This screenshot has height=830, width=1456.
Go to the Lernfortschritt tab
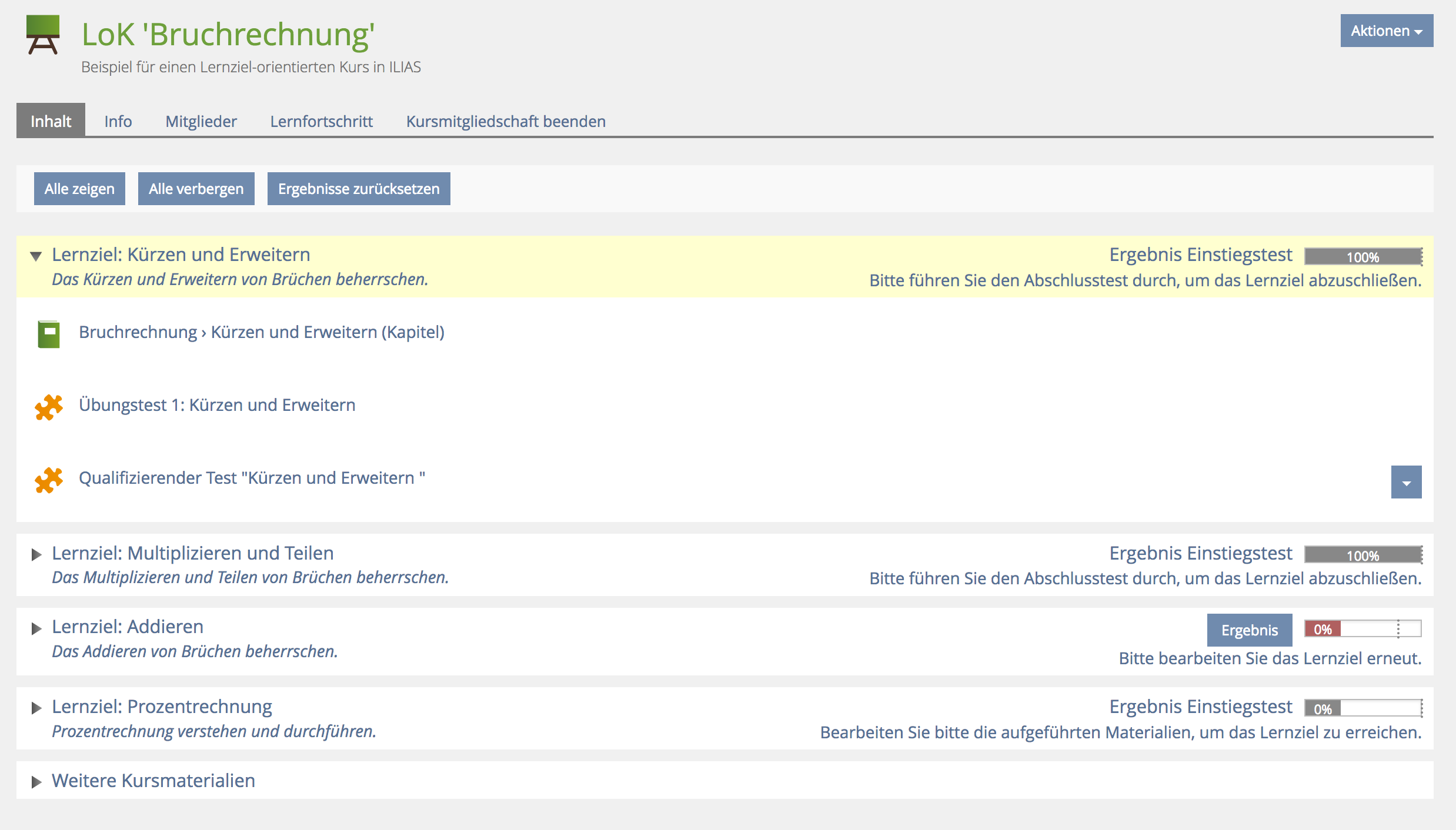321,121
